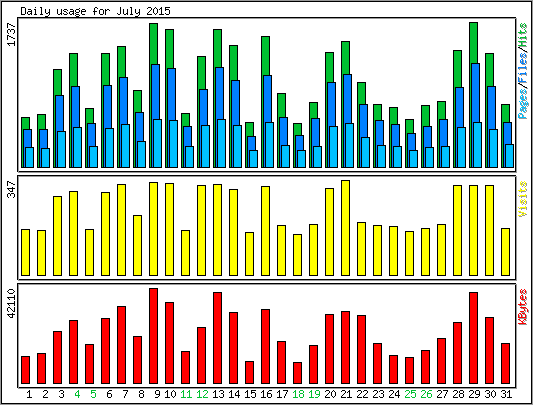Viewport: 533px width, 405px height.
Task: Select day 27 on the x-axis
Action: click(442, 394)
